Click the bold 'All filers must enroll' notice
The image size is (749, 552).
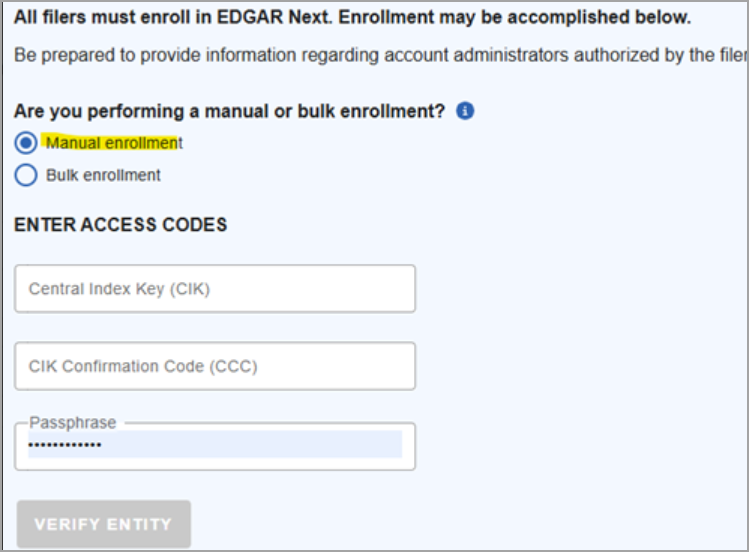pos(353,17)
